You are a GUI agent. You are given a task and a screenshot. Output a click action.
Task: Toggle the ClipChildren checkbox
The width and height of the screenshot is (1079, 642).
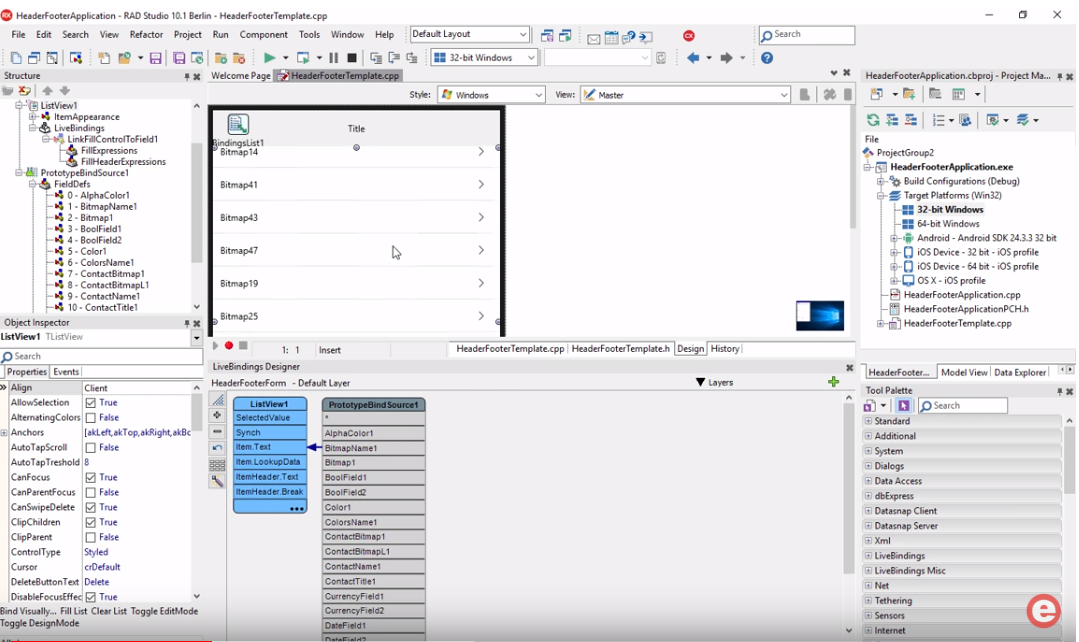pyautogui.click(x=90, y=522)
